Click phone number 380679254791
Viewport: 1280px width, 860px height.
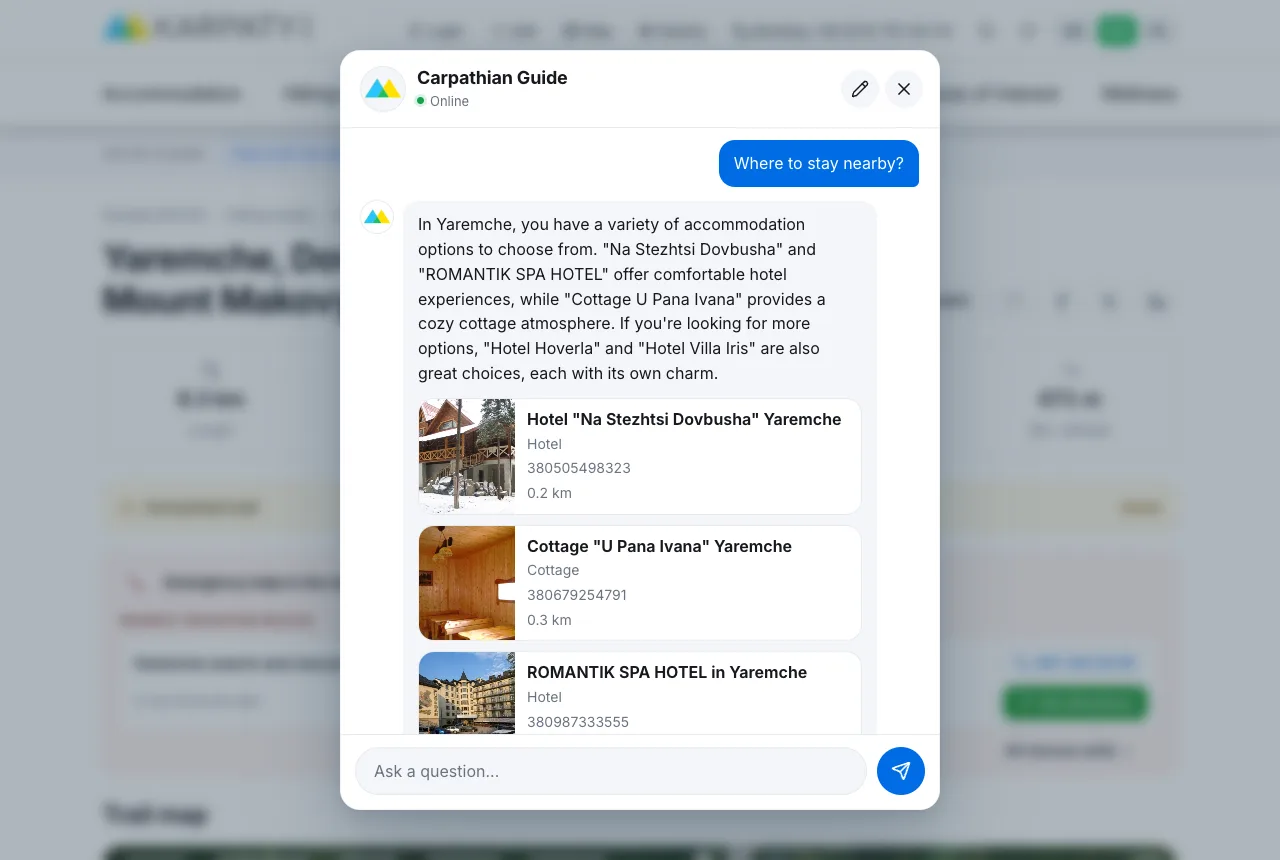[577, 595]
